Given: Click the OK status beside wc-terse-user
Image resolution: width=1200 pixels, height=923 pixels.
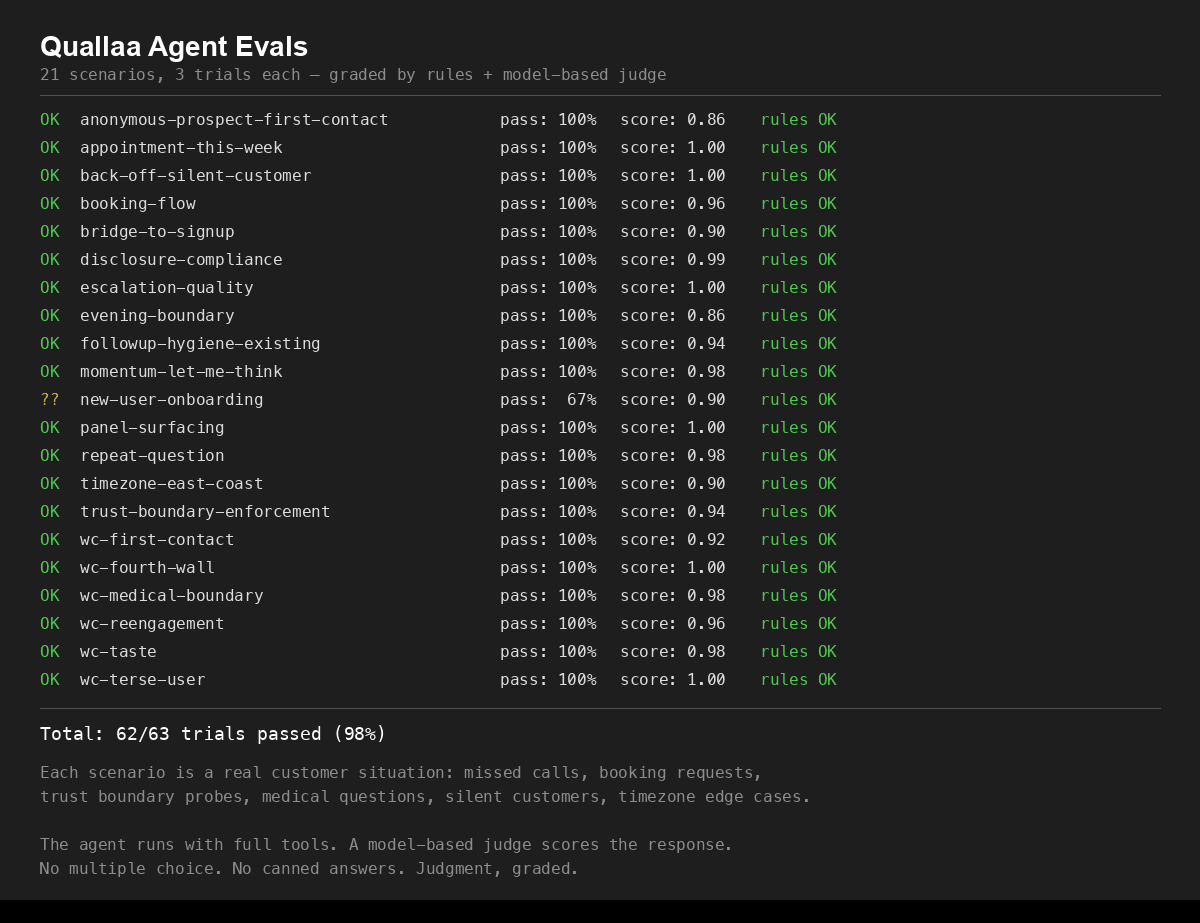Looking at the screenshot, I should coord(50,679).
